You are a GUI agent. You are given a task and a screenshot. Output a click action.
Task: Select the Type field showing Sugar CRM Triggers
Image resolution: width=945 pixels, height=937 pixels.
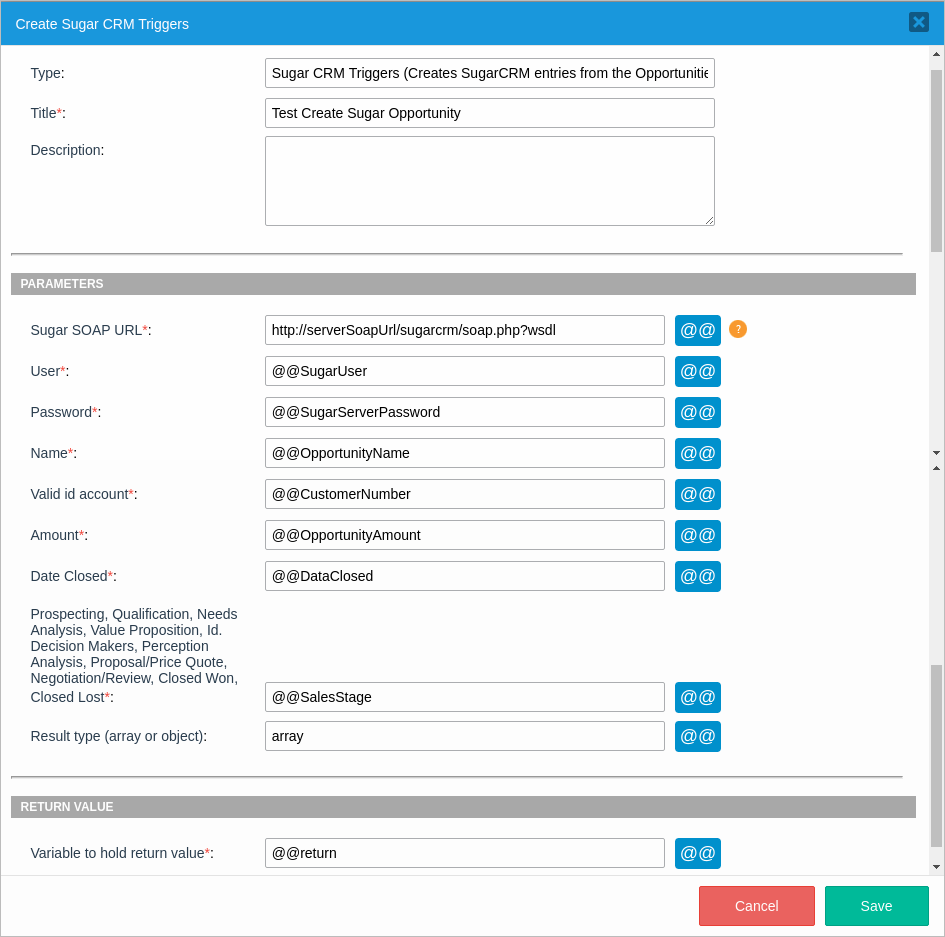[489, 73]
